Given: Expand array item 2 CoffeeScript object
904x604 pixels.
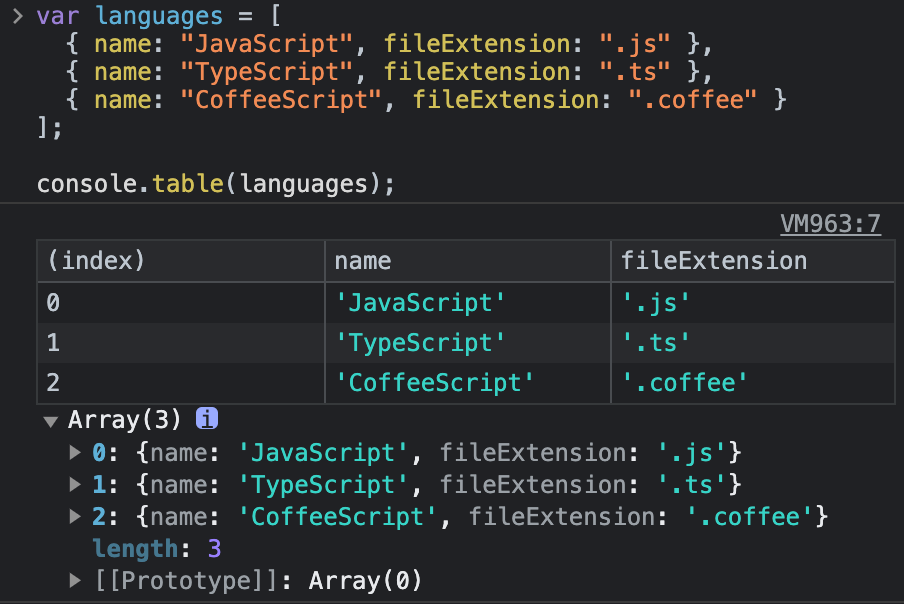Looking at the screenshot, I should (75, 516).
